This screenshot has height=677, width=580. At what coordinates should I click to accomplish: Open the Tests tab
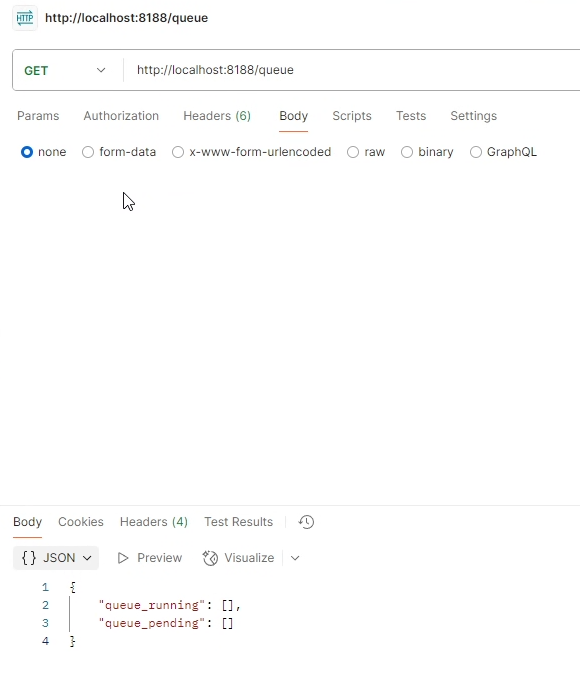pyautogui.click(x=411, y=116)
